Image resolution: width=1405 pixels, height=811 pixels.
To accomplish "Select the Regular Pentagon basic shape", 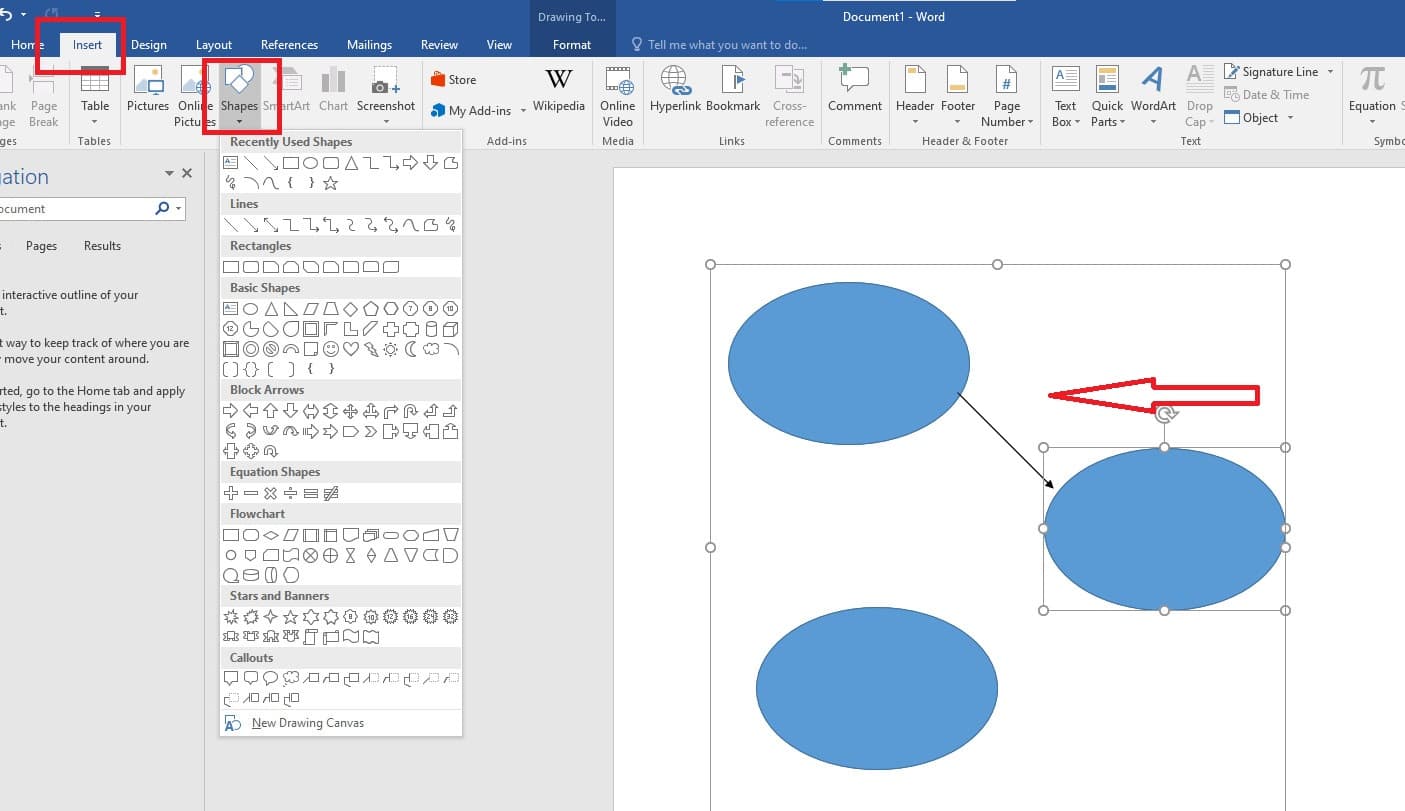I will tap(370, 309).
